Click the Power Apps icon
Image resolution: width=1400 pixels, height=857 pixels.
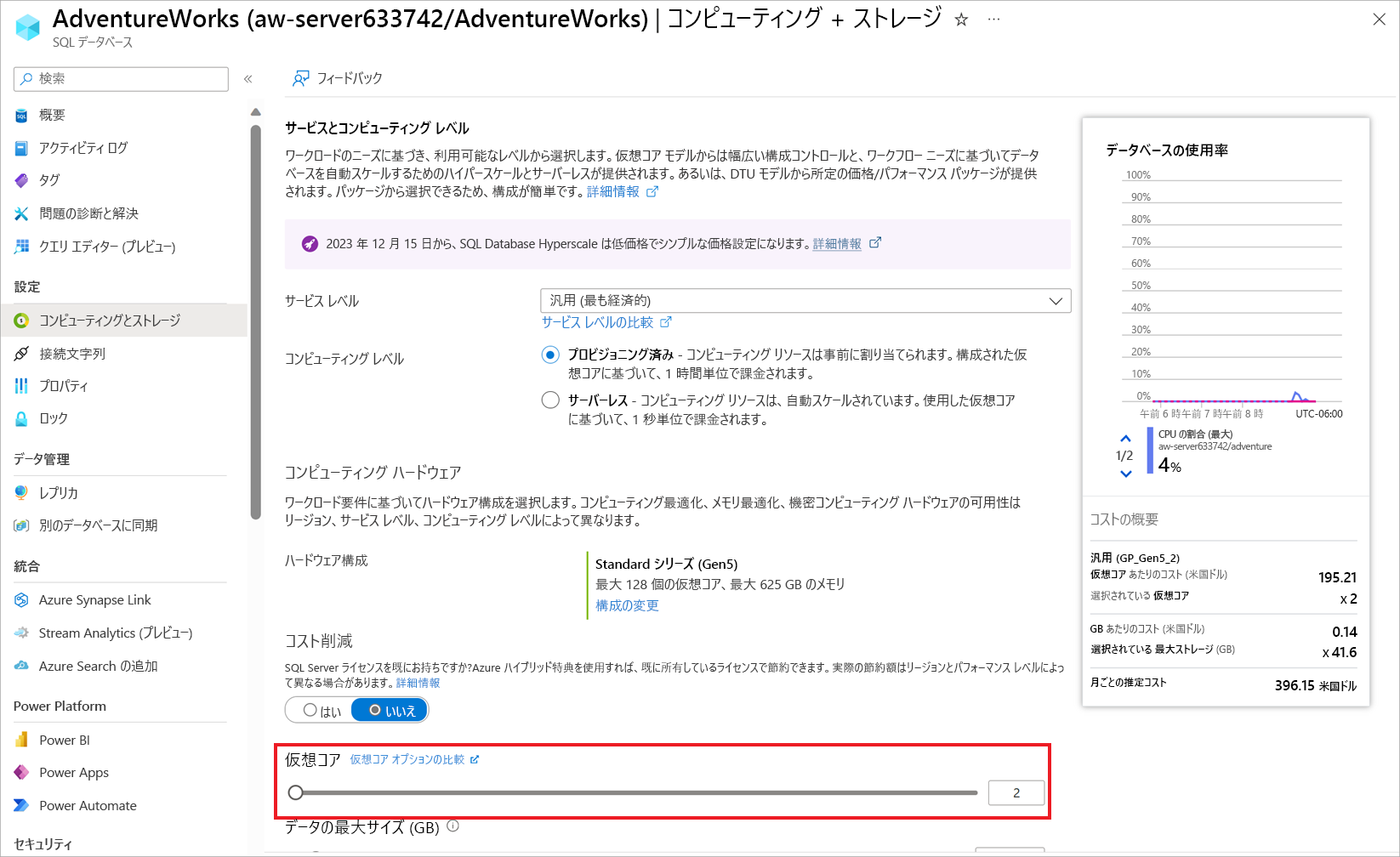21,773
